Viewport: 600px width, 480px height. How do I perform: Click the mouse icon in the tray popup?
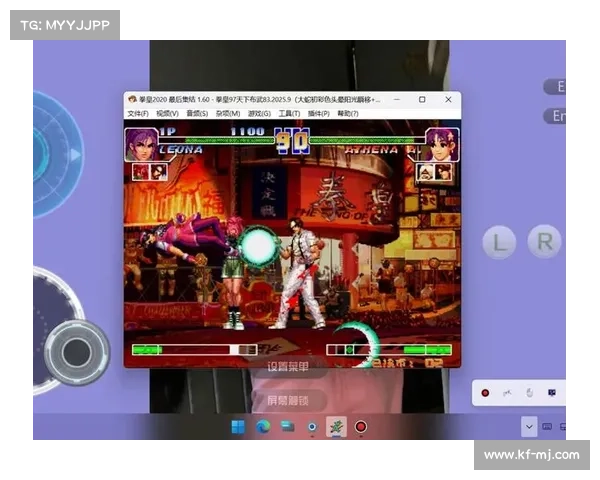tap(529, 393)
